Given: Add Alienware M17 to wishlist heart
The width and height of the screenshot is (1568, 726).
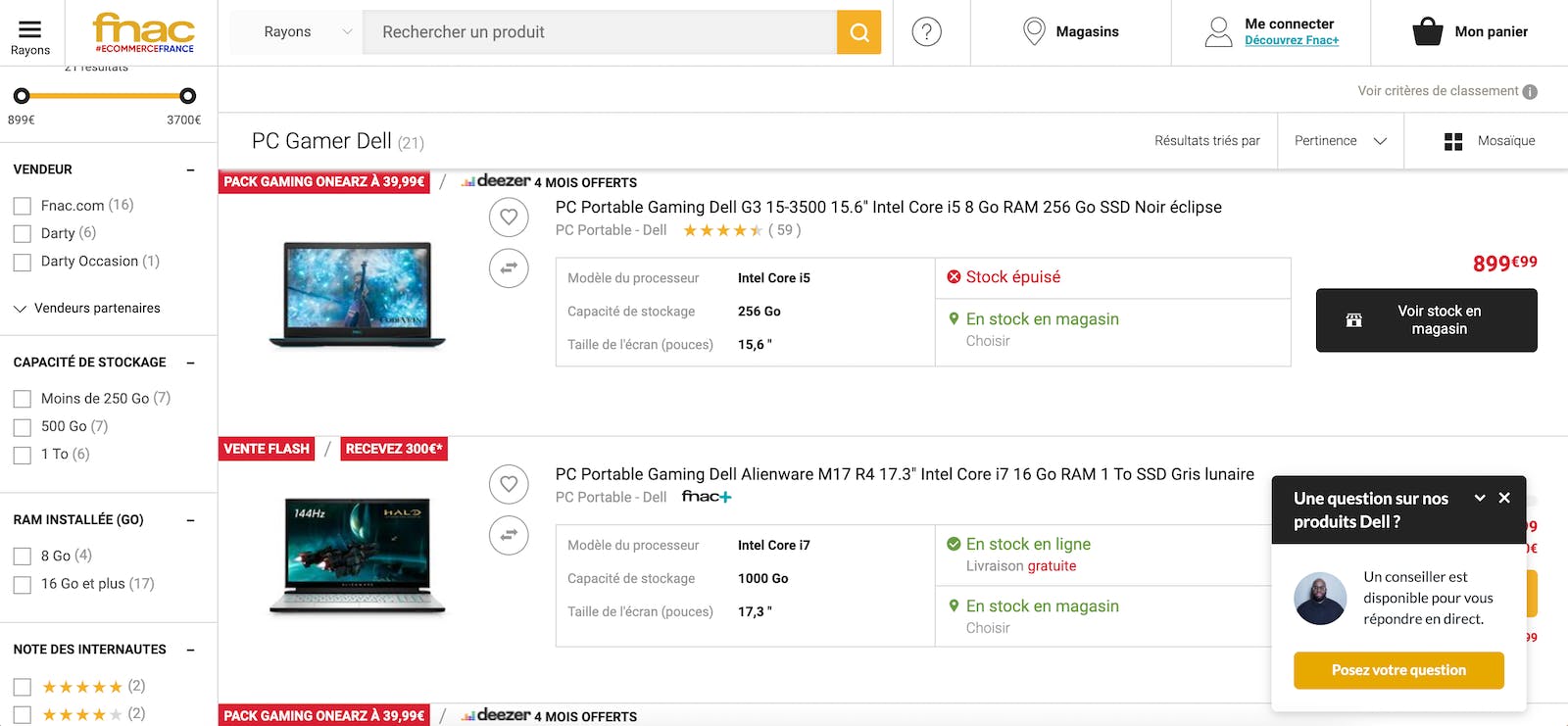Looking at the screenshot, I should point(509,483).
